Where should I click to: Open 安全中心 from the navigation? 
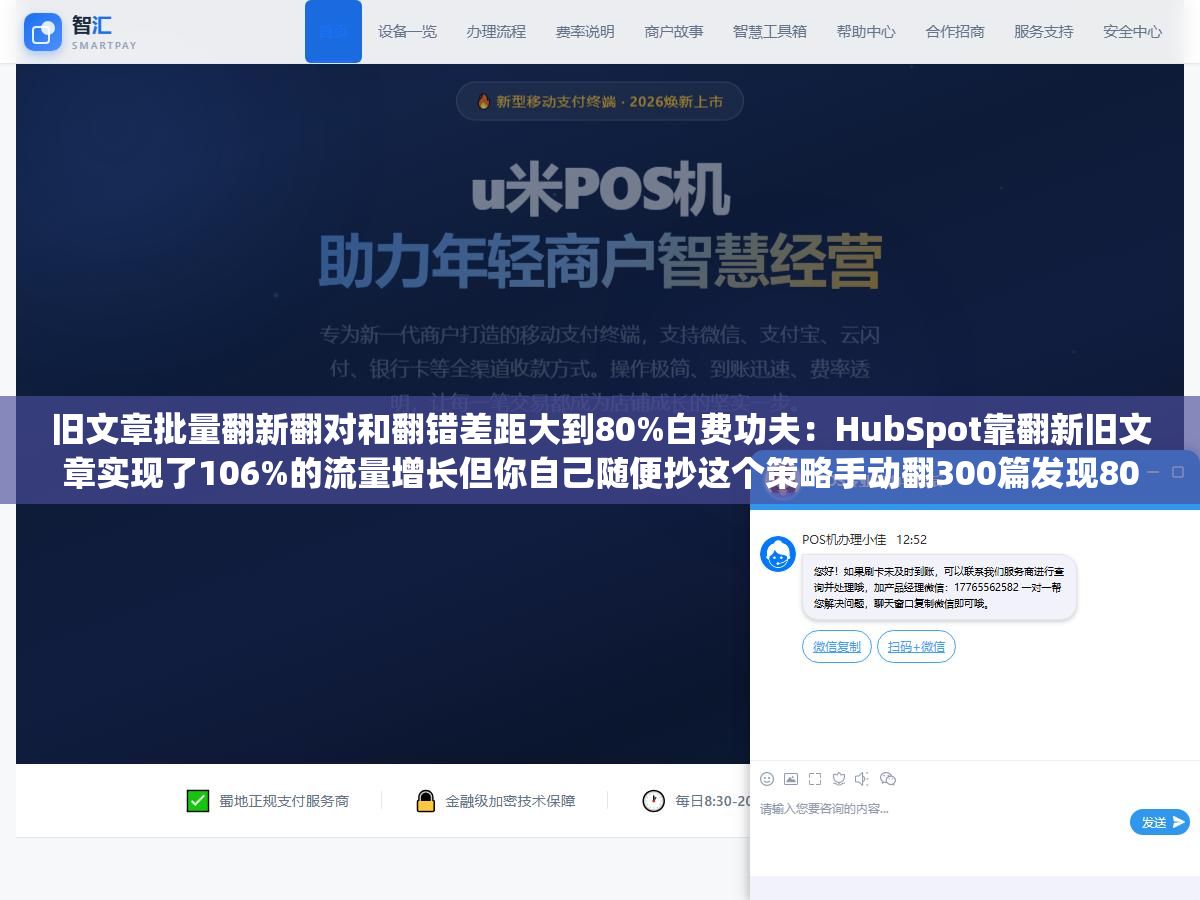pyautogui.click(x=1133, y=32)
